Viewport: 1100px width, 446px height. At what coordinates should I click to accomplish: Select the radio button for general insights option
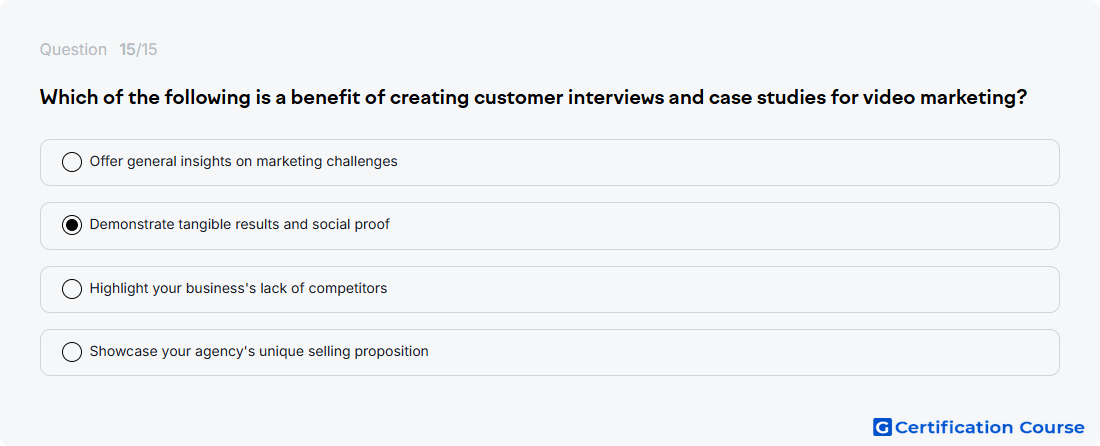point(72,162)
